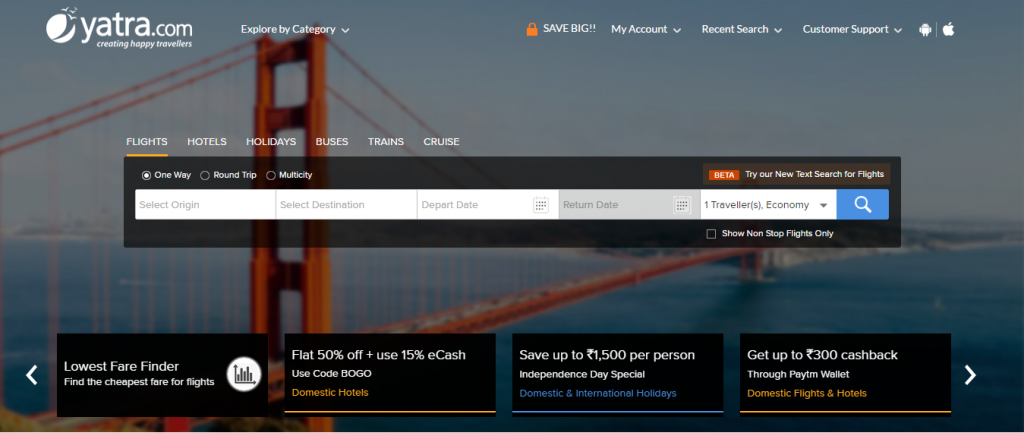Image resolution: width=1024 pixels, height=433 pixels.
Task: Click 'Get up to ₹300 cashback' text
Action: [x=822, y=355]
